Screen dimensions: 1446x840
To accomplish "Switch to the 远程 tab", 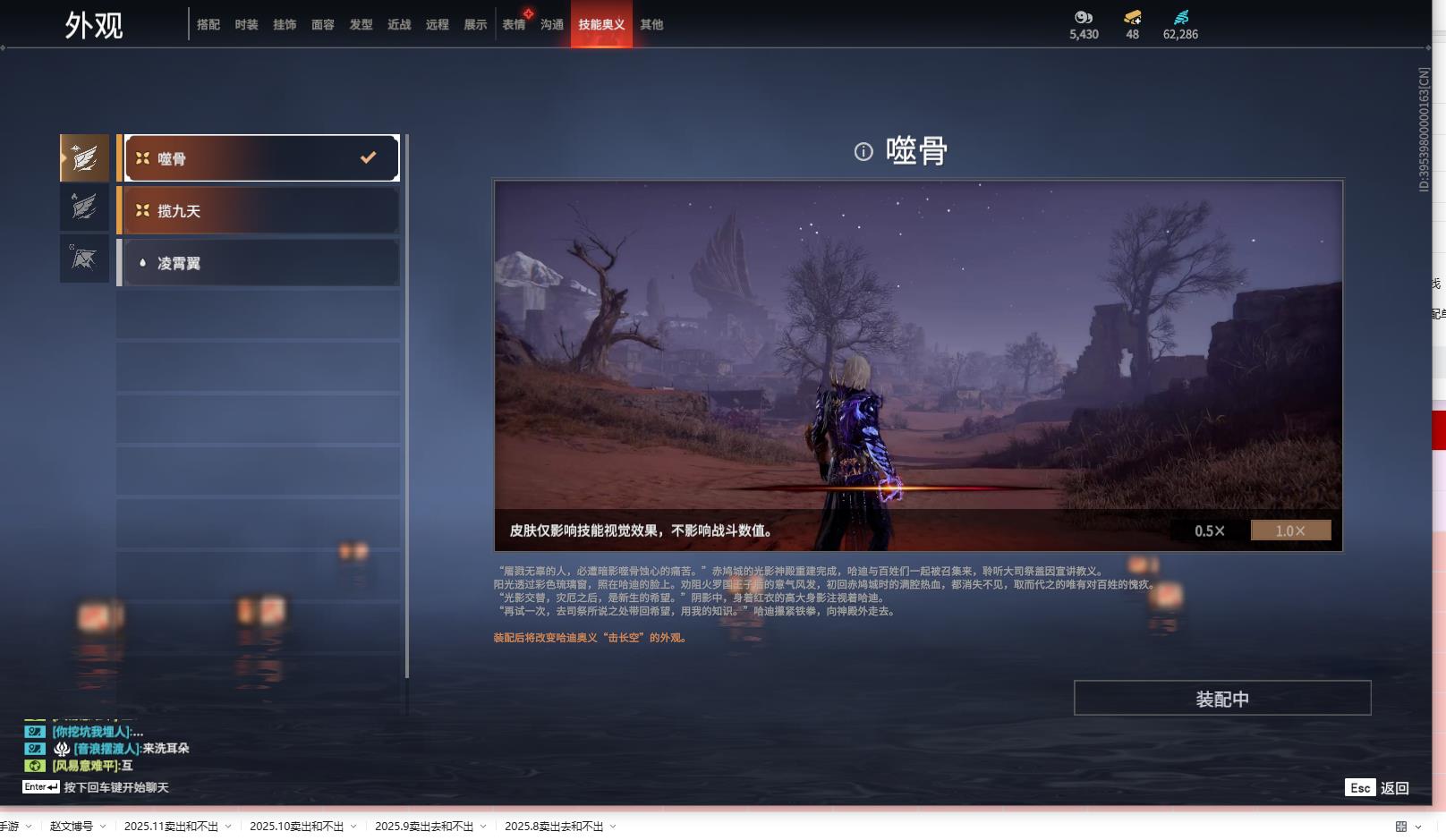I will click(x=438, y=25).
